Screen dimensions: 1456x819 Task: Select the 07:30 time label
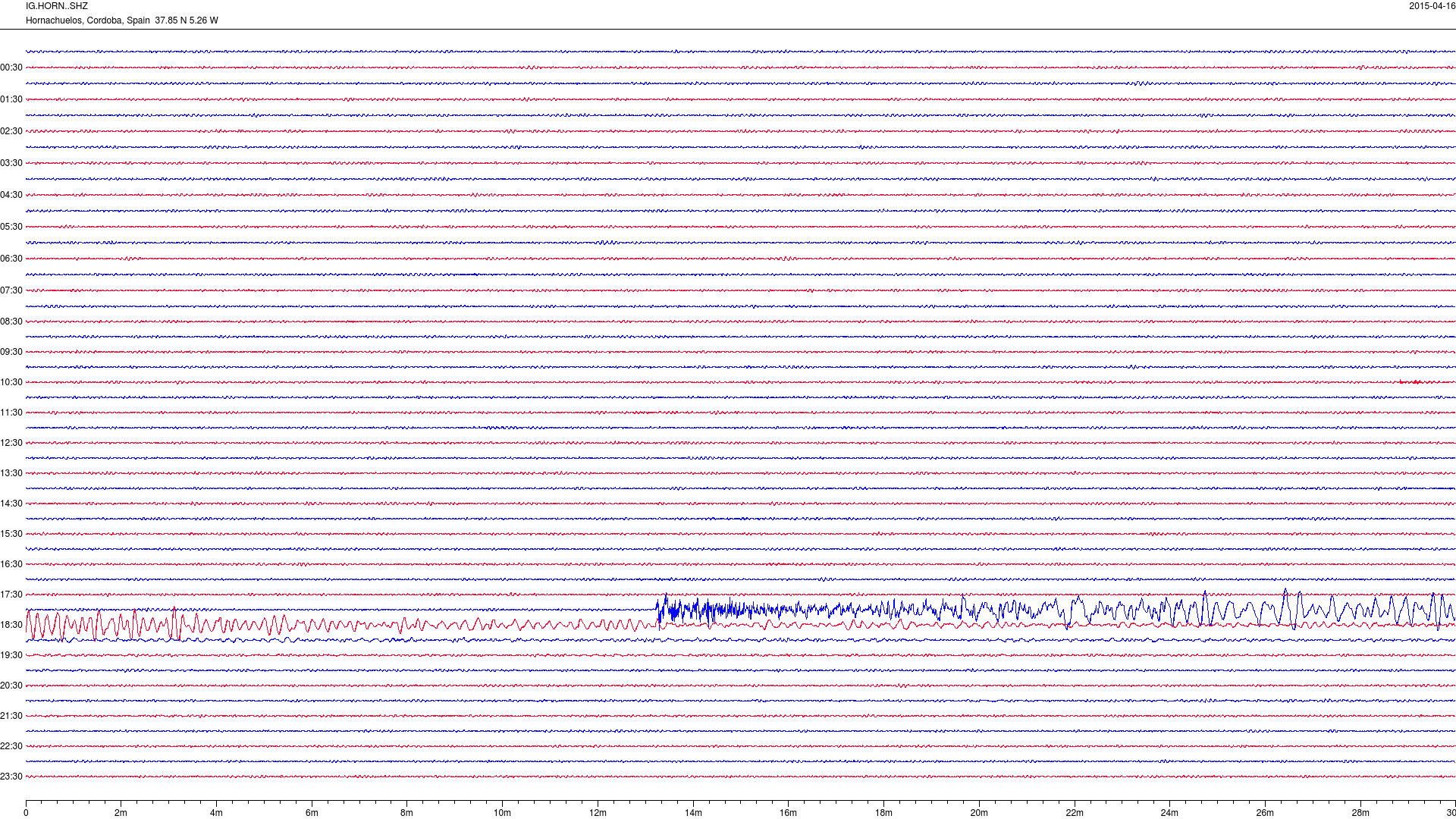[11, 290]
